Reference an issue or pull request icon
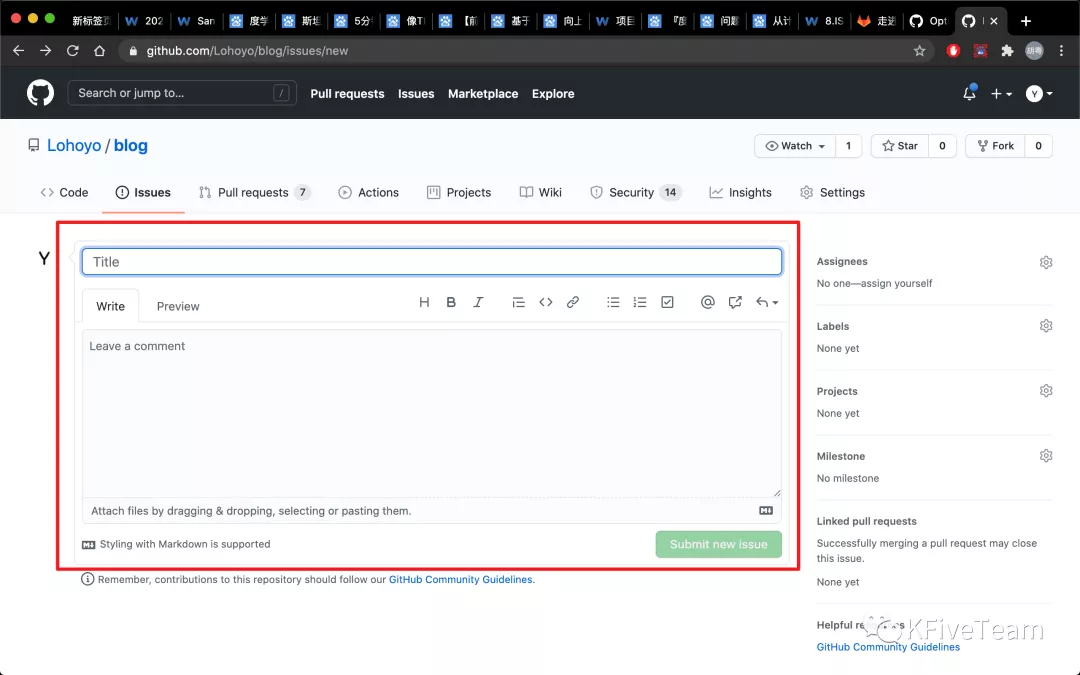Viewport: 1080px width, 675px height. (735, 302)
